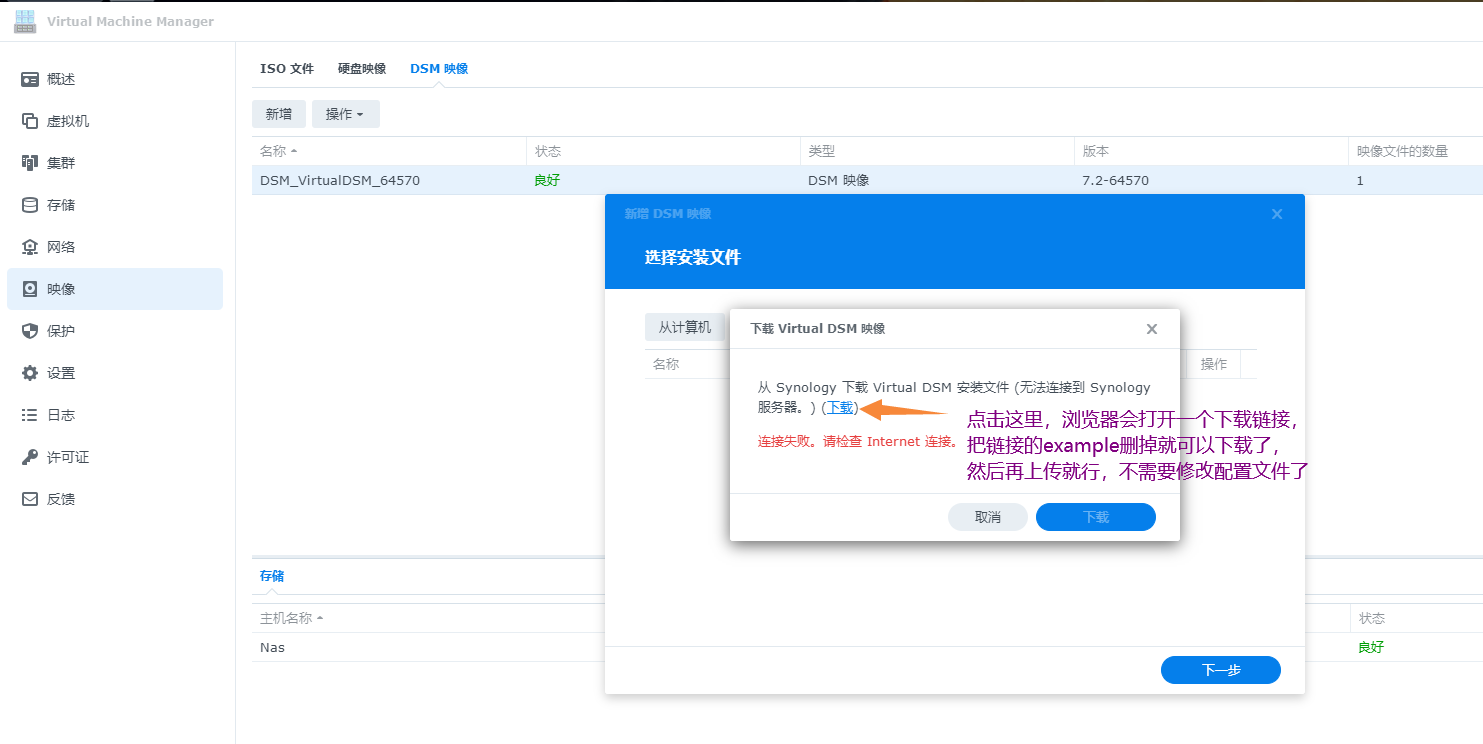Click 映像文件的数量 column header
1483x744 pixels.
pos(1415,151)
